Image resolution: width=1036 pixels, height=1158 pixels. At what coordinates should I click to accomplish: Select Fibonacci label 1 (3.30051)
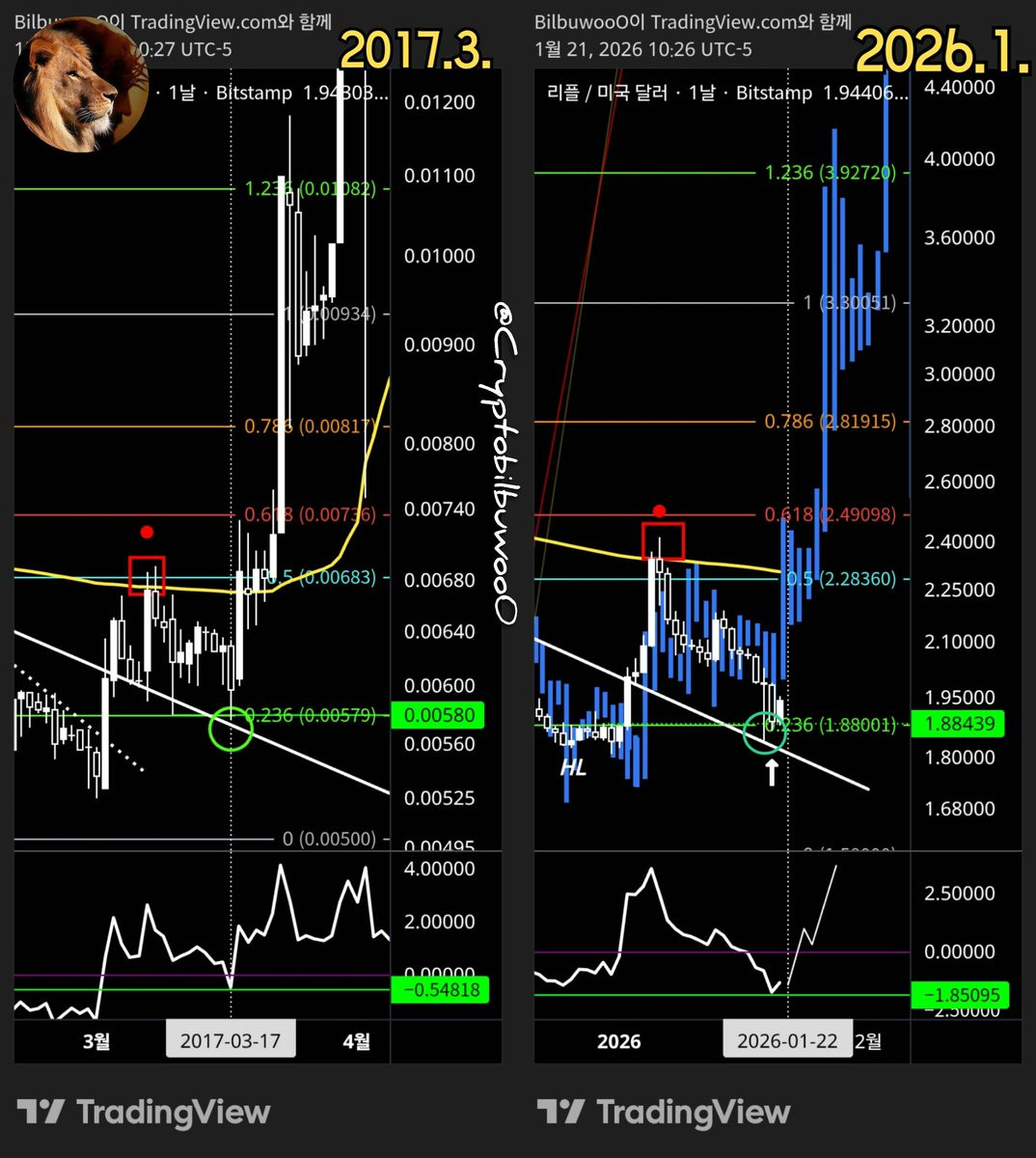coord(850,303)
